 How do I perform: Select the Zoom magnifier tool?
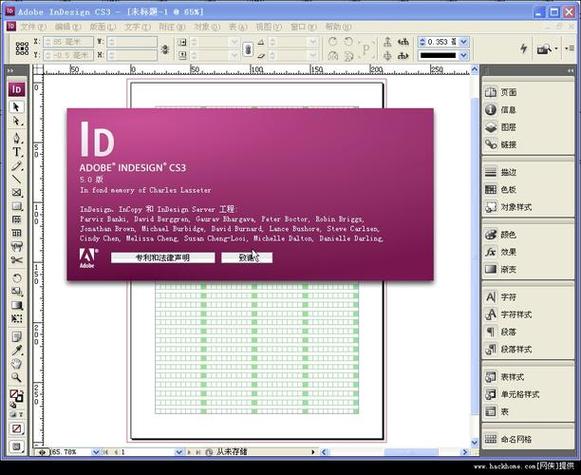click(x=17, y=378)
